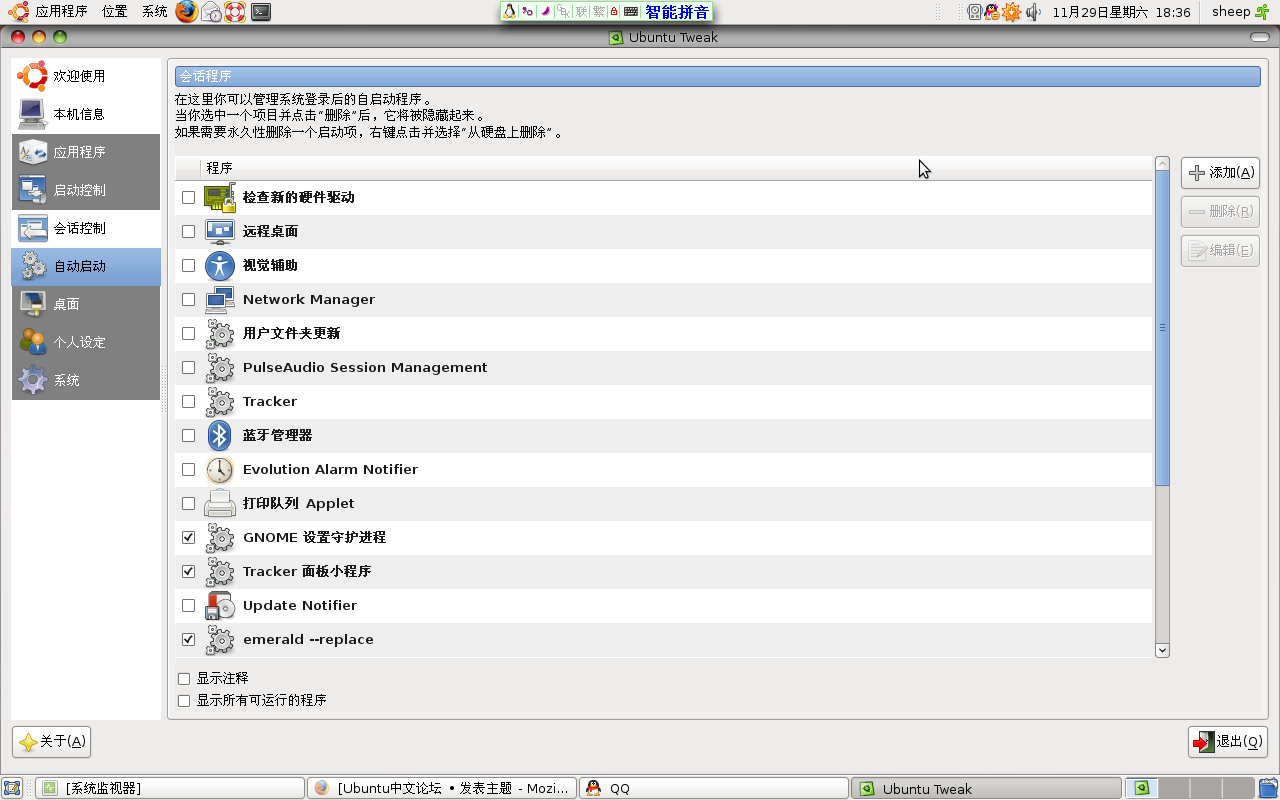Select 自动启动 sidebar entry
Image resolution: width=1280 pixels, height=800 pixels.
click(x=86, y=266)
